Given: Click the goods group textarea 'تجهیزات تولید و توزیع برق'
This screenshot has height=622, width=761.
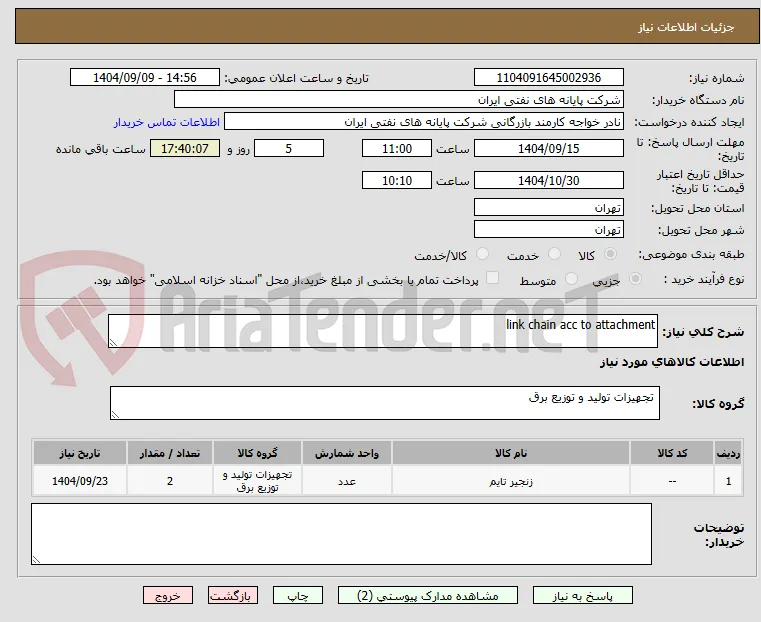Looking at the screenshot, I should [x=385, y=403].
